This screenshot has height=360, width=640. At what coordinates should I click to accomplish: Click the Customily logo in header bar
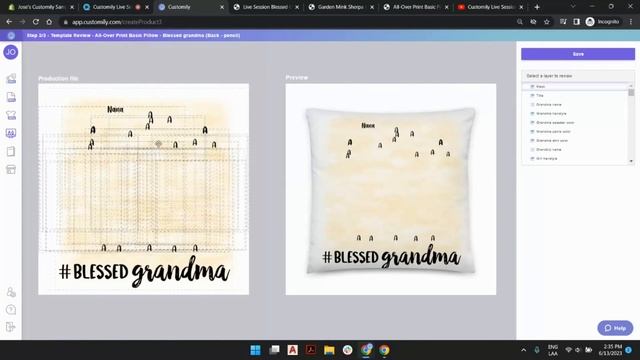[x=11, y=36]
